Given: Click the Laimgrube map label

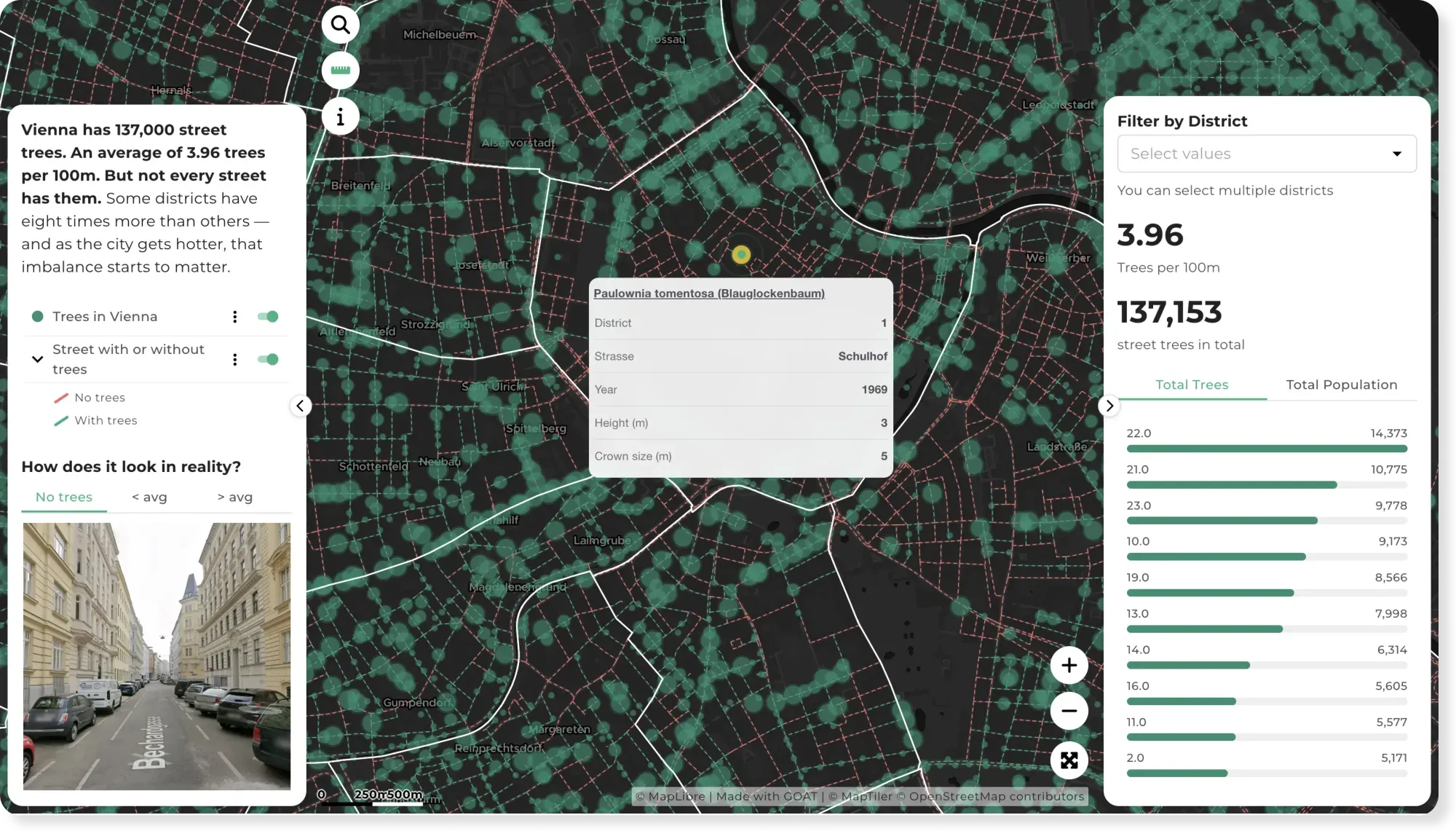Looking at the screenshot, I should point(602,540).
